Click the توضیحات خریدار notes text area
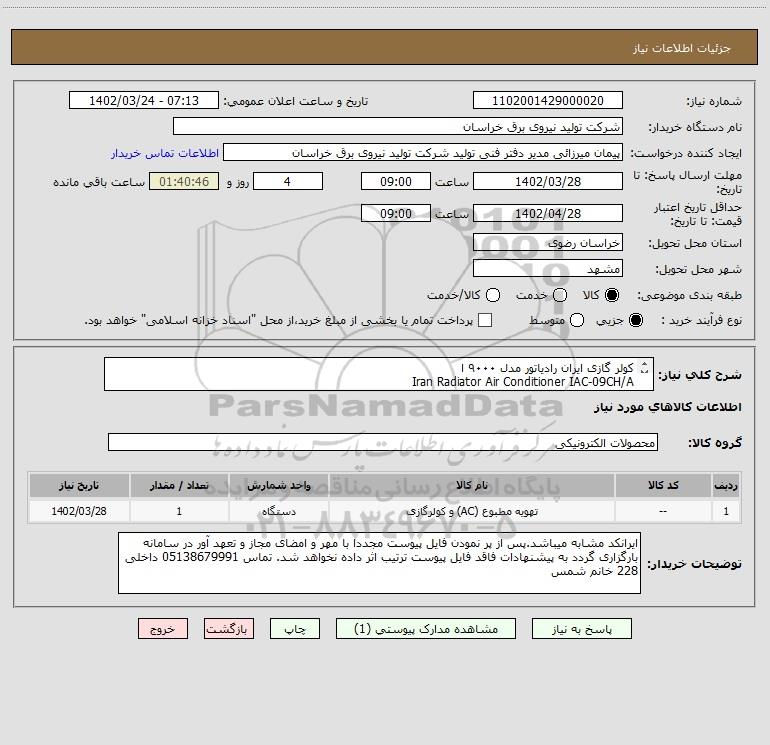 click(x=379, y=563)
